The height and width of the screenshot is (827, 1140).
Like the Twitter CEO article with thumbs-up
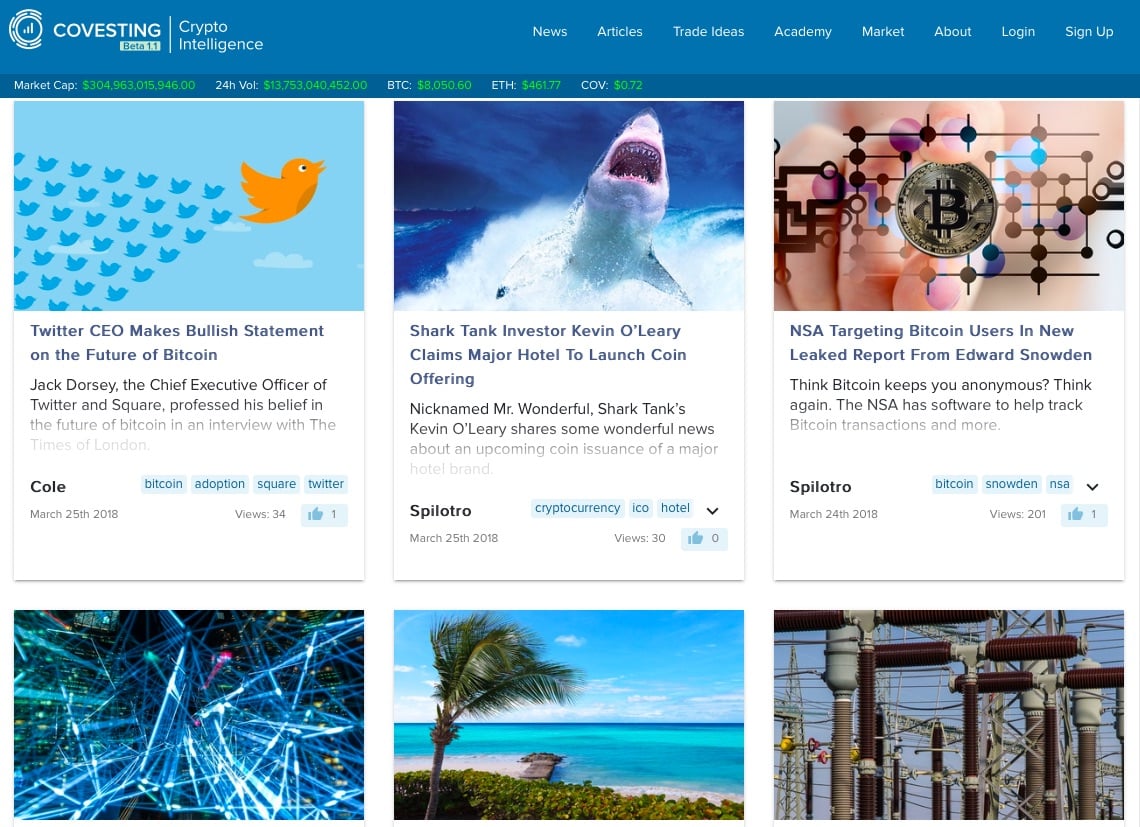point(323,514)
